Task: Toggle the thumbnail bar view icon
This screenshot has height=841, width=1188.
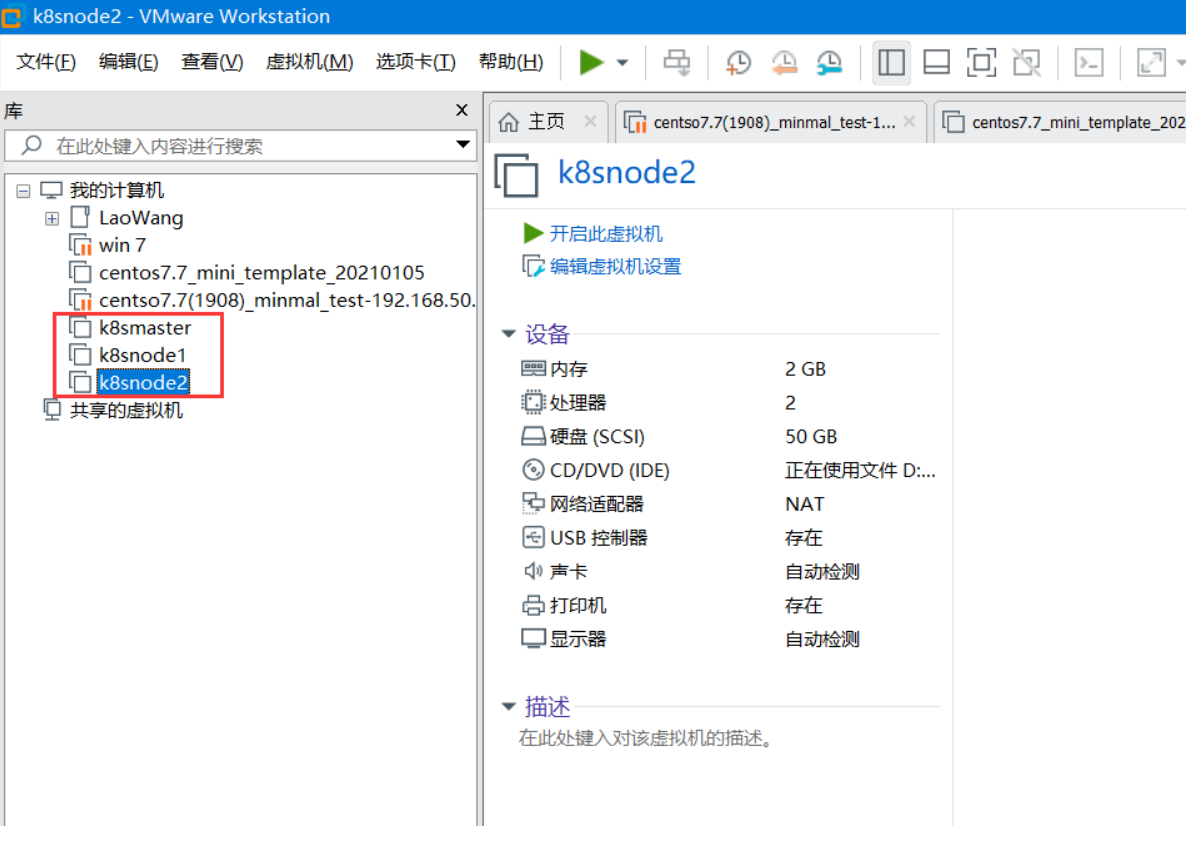Action: click(936, 63)
